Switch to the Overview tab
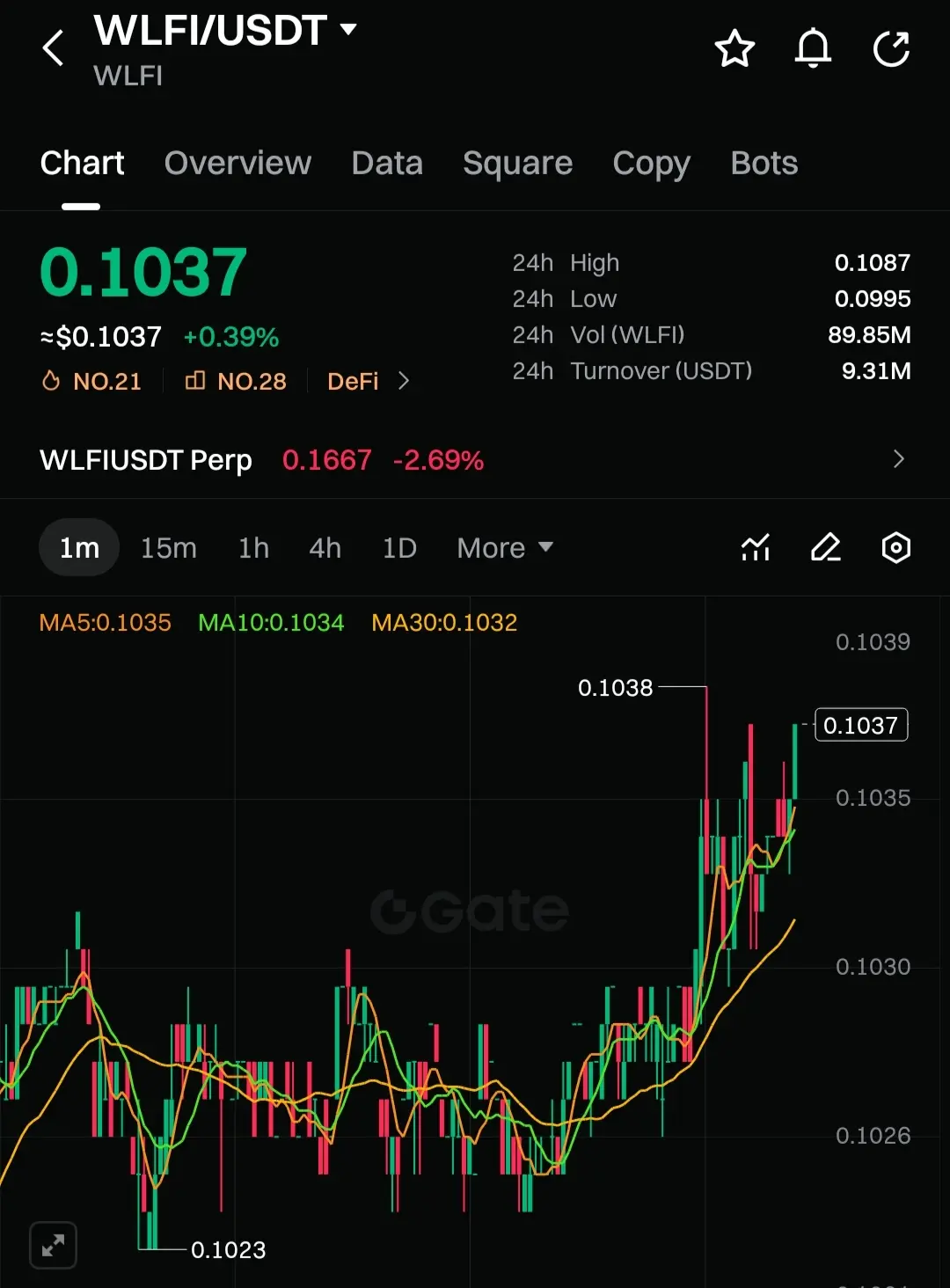 pyautogui.click(x=237, y=164)
